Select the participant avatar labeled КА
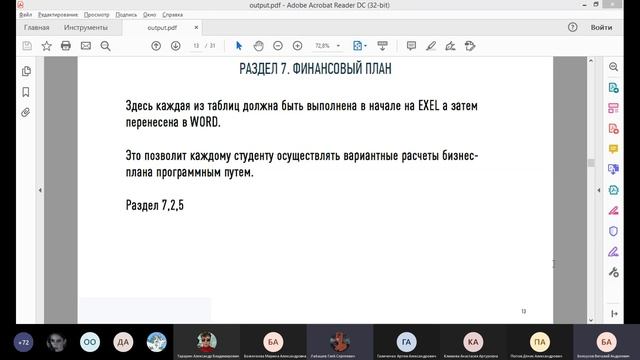 coord(473,342)
